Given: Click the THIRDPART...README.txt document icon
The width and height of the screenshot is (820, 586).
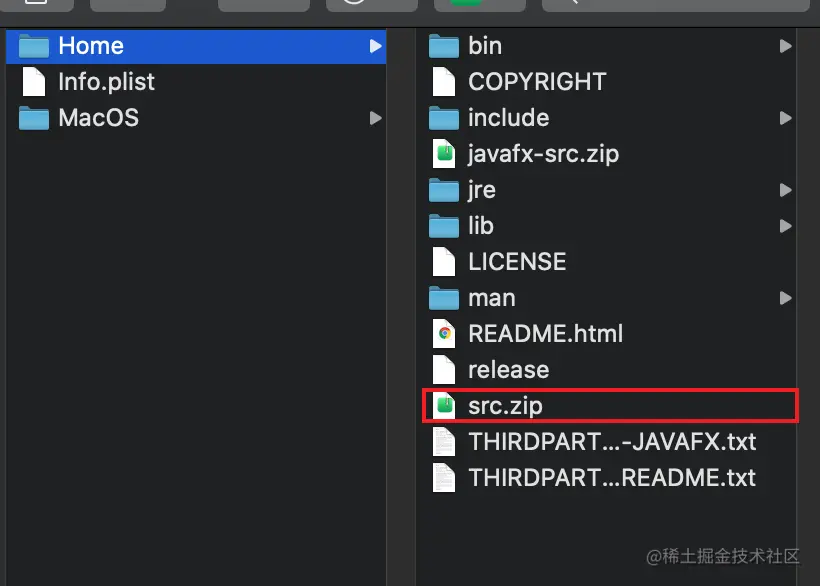Looking at the screenshot, I should click(443, 478).
